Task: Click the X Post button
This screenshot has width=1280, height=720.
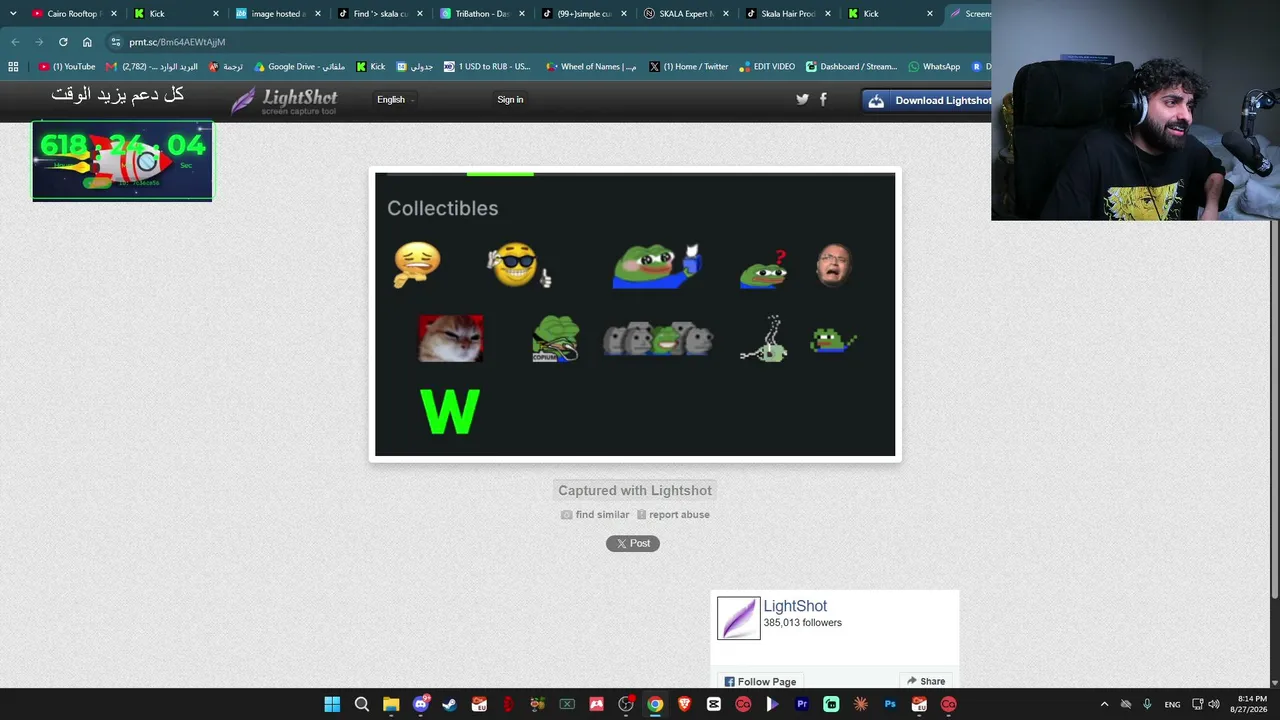Action: pos(633,543)
